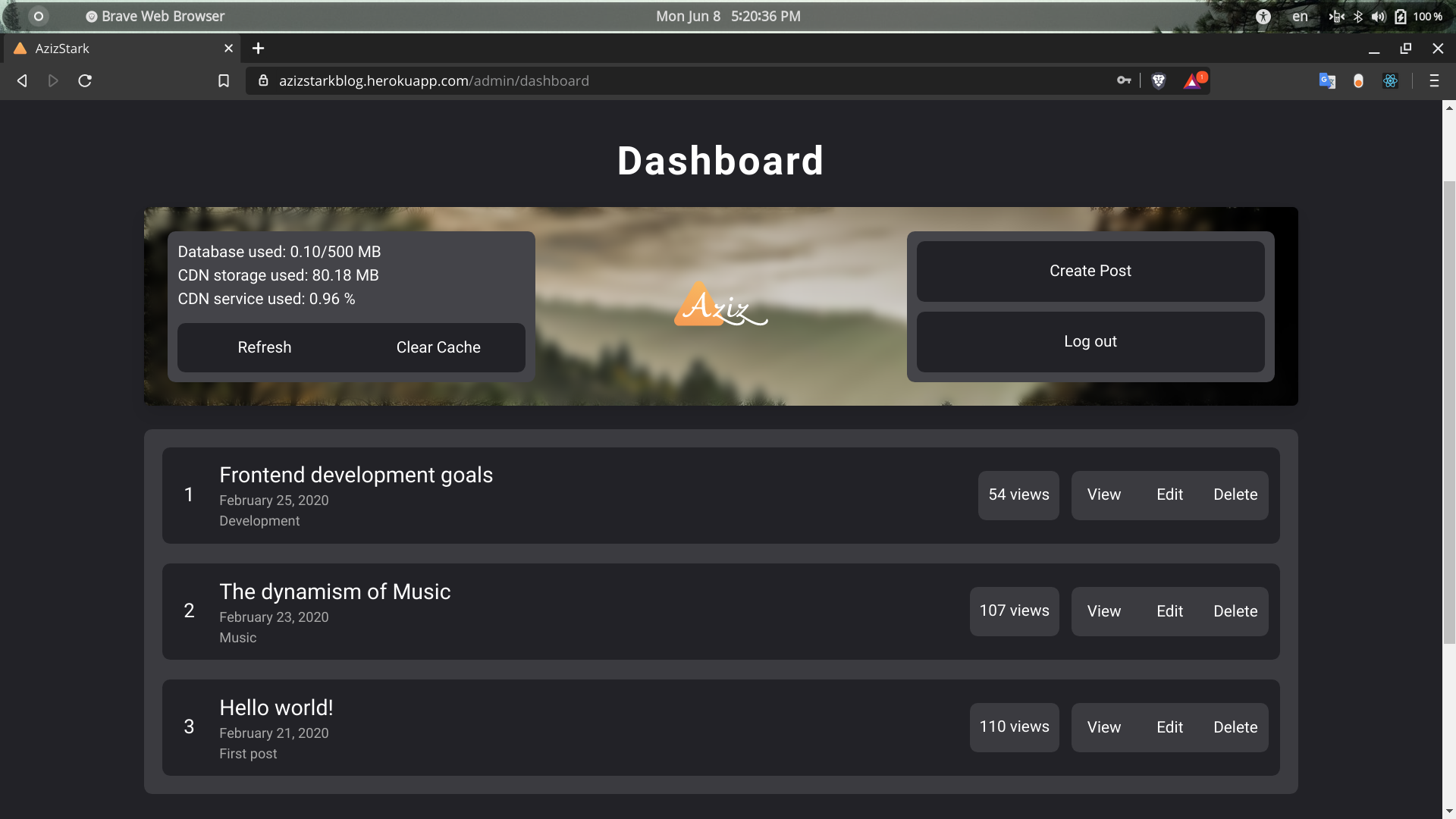Click the Aziz logo in the banner
The image size is (1456, 819).
coord(720,305)
